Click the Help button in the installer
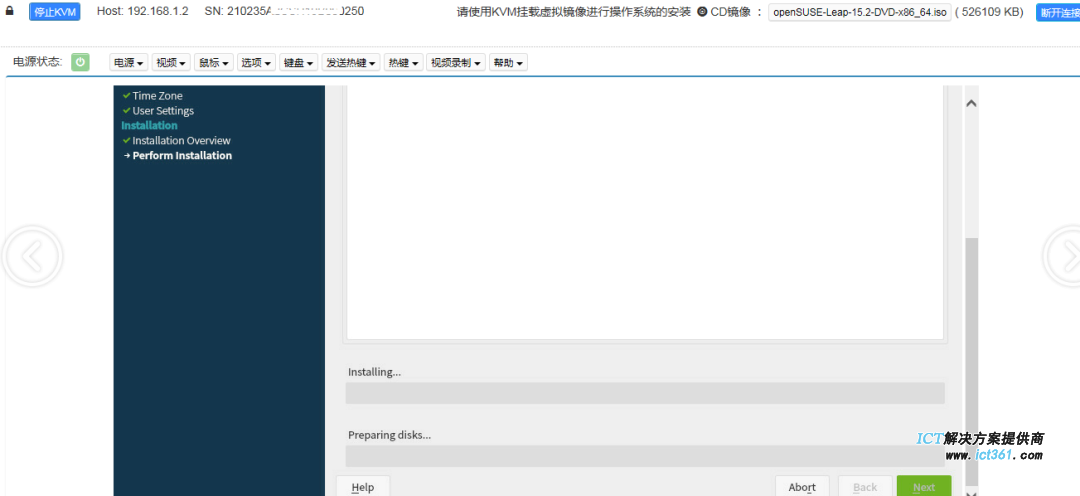Image resolution: width=1080 pixels, height=496 pixels. 363,486
